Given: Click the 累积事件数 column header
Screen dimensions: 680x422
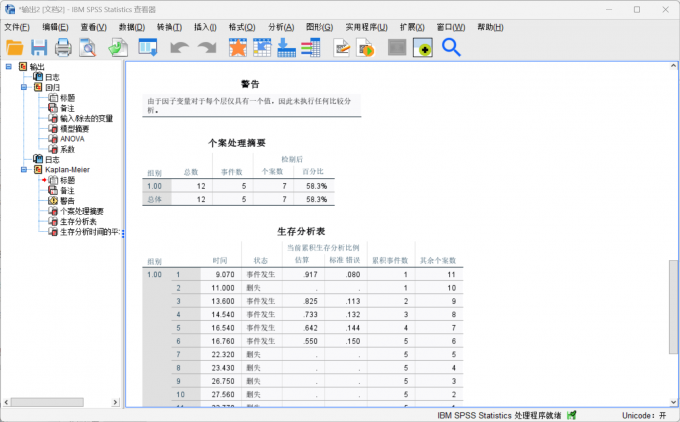Looking at the screenshot, I should 390,261.
